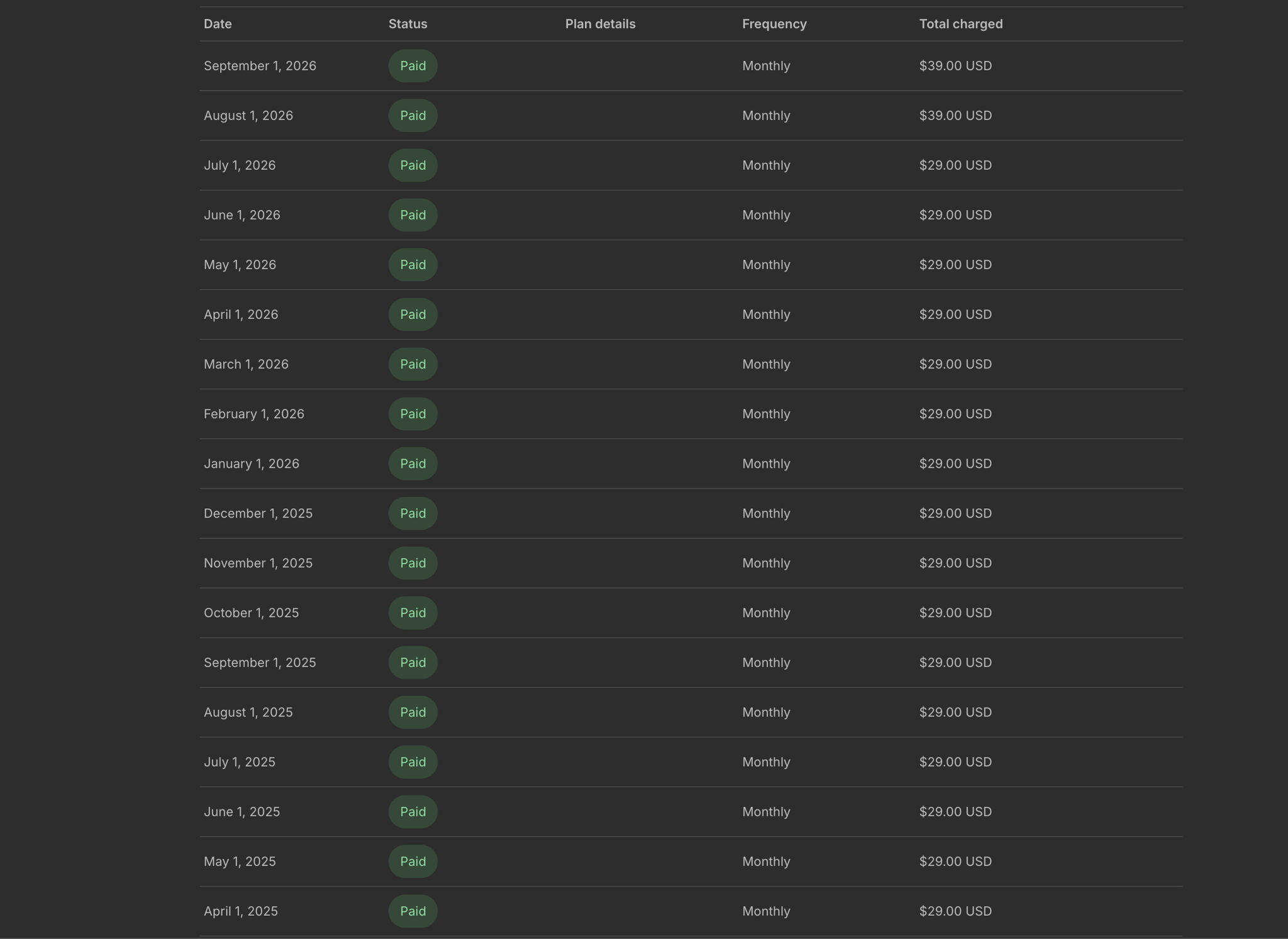Image resolution: width=1288 pixels, height=939 pixels.
Task: Click $39.00 USD charge for August 1, 2026
Action: 955,116
